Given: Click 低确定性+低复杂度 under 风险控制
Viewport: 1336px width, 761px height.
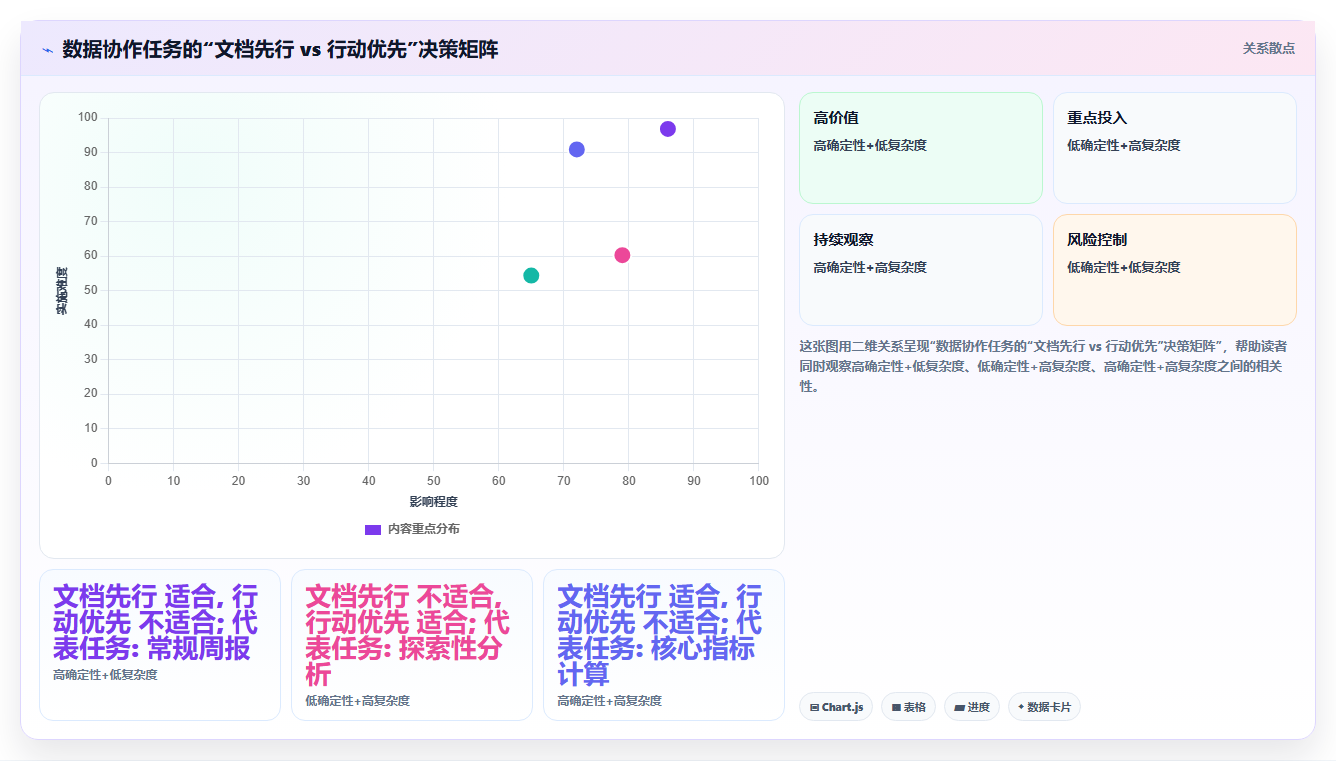Looking at the screenshot, I should tap(1124, 267).
